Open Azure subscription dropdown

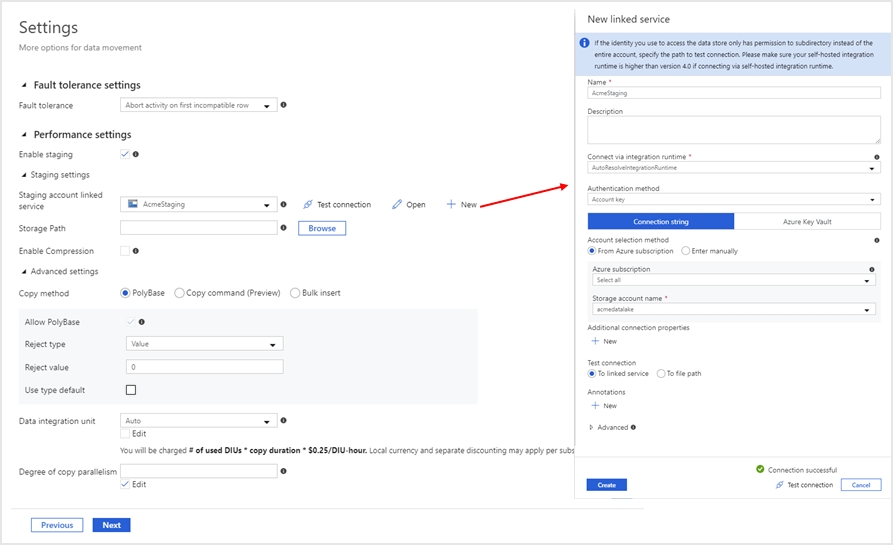(x=734, y=280)
